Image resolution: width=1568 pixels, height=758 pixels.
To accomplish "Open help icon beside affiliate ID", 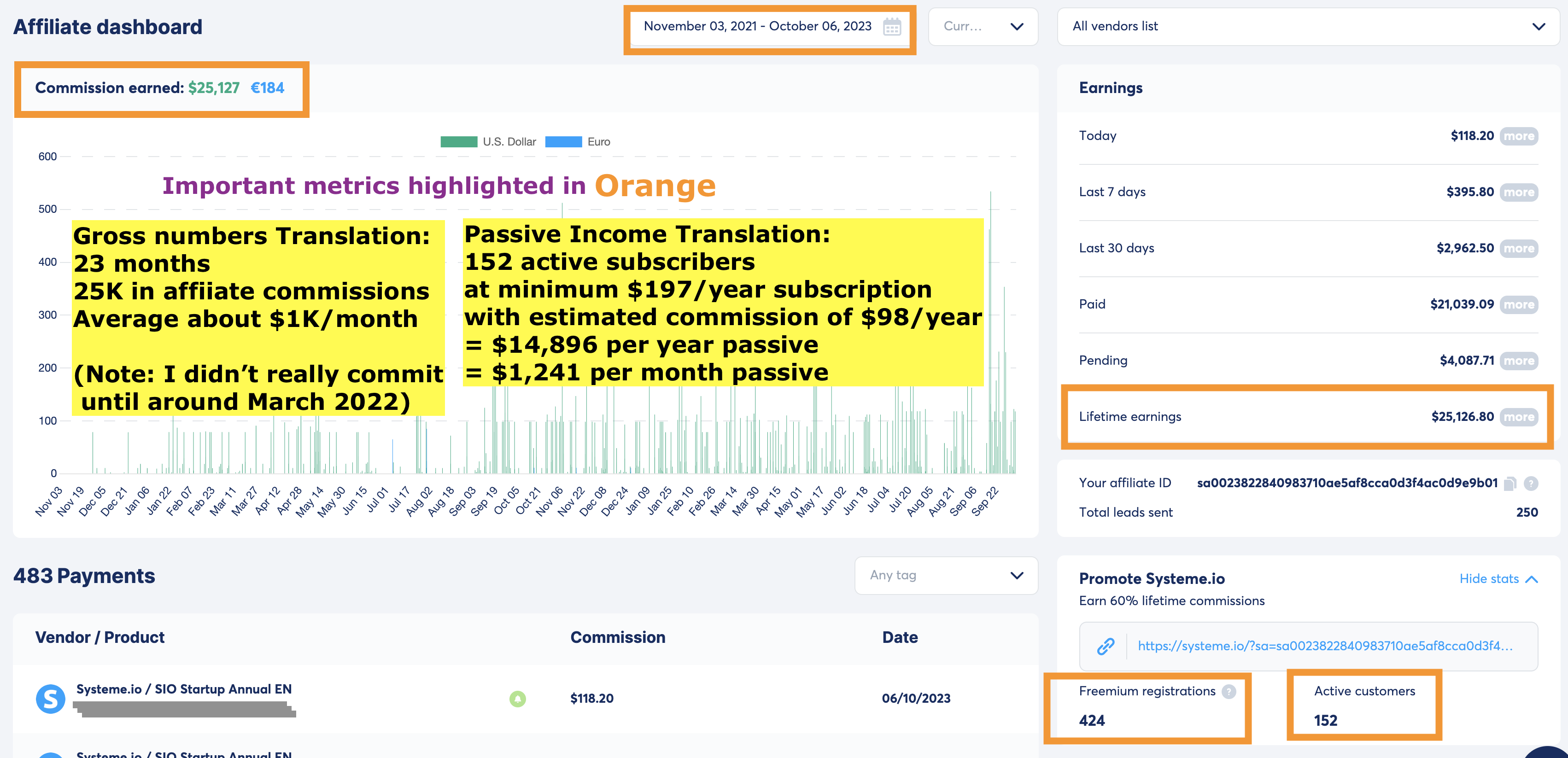I will click(x=1531, y=484).
